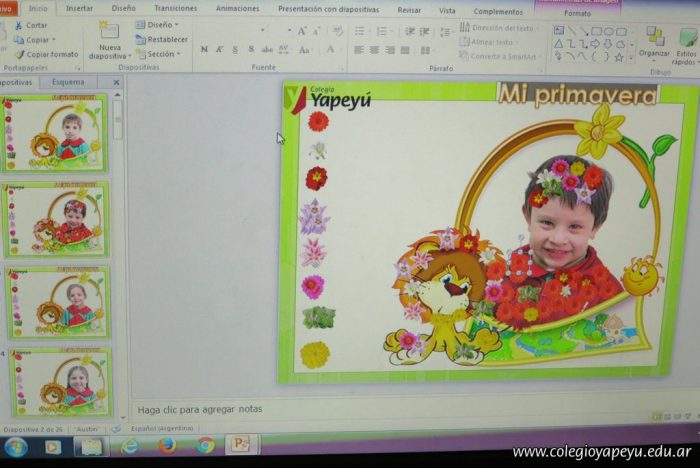Toggle italic text formatting
The image size is (700, 468).
coord(220,49)
